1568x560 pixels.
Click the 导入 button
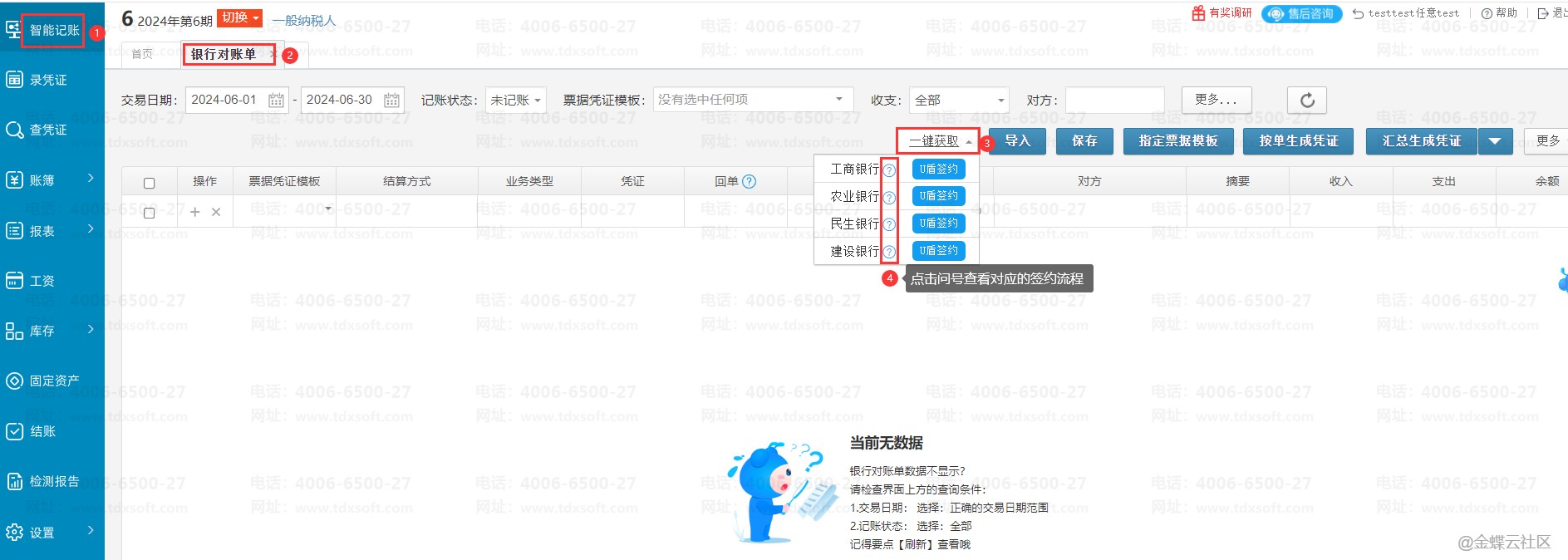click(x=1017, y=141)
